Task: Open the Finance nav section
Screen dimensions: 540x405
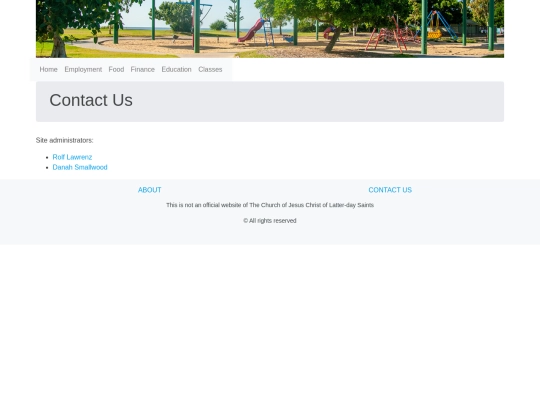Action: (143, 70)
